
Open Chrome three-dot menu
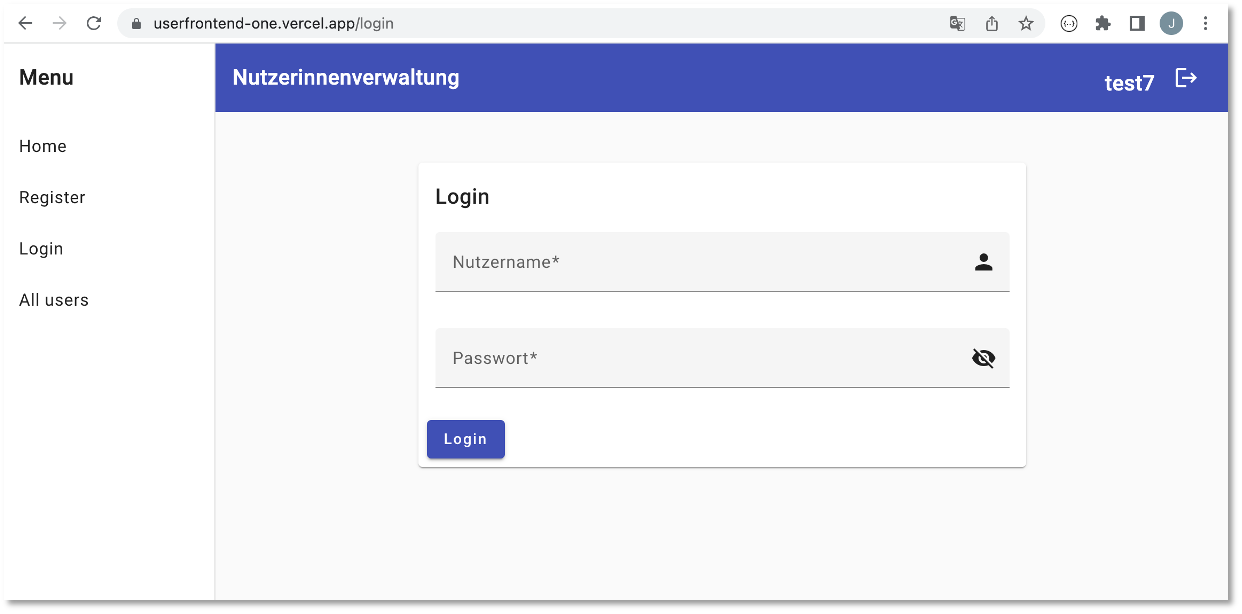(x=1206, y=23)
